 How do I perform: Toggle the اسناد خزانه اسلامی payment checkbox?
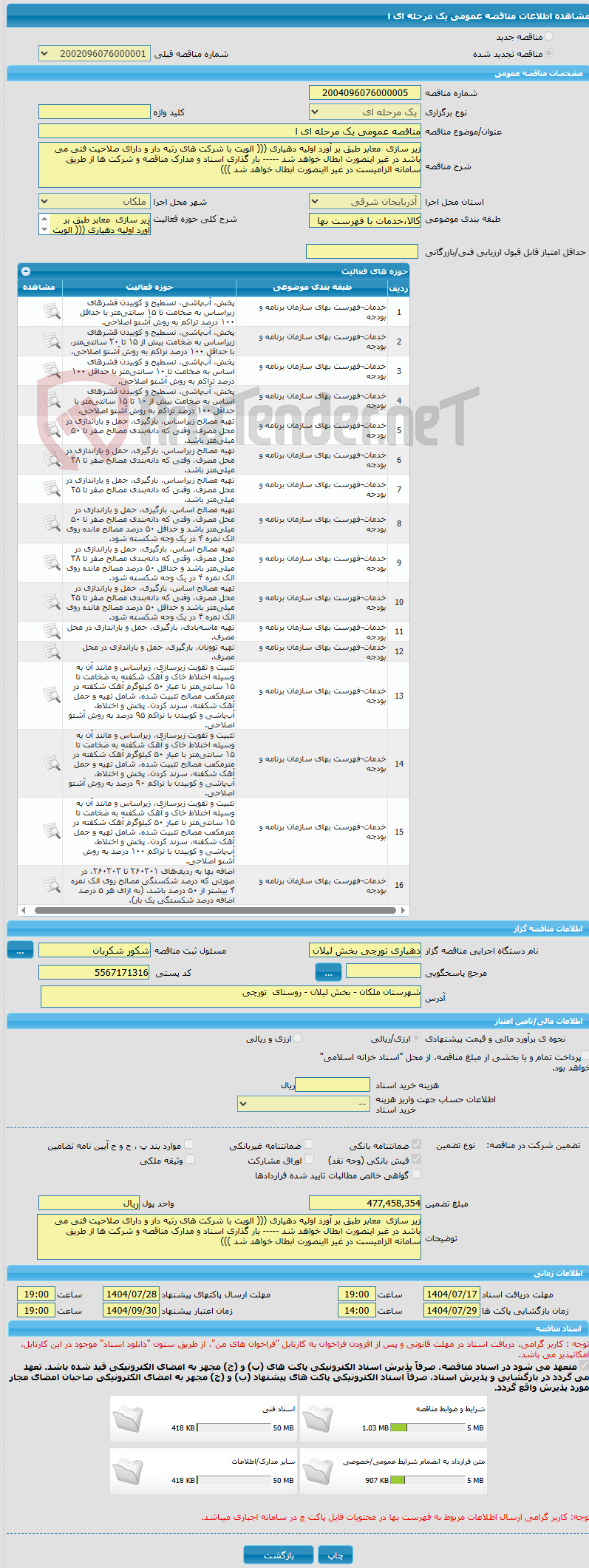[x=585, y=1056]
